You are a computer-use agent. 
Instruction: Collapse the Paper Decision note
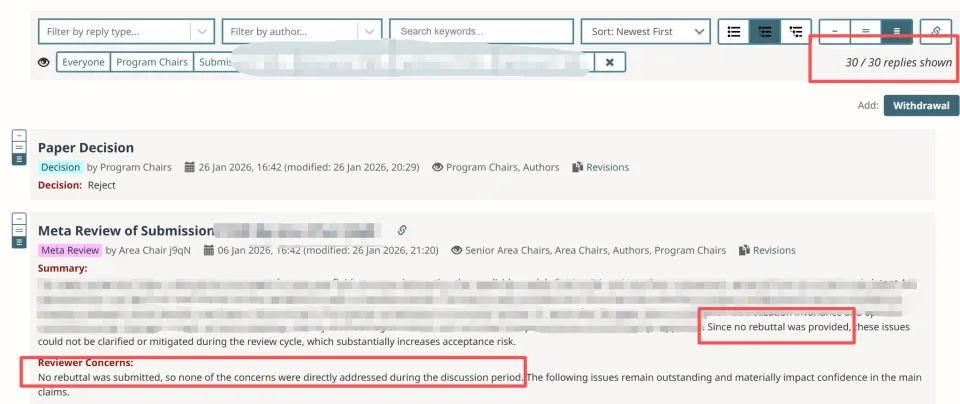point(18,135)
